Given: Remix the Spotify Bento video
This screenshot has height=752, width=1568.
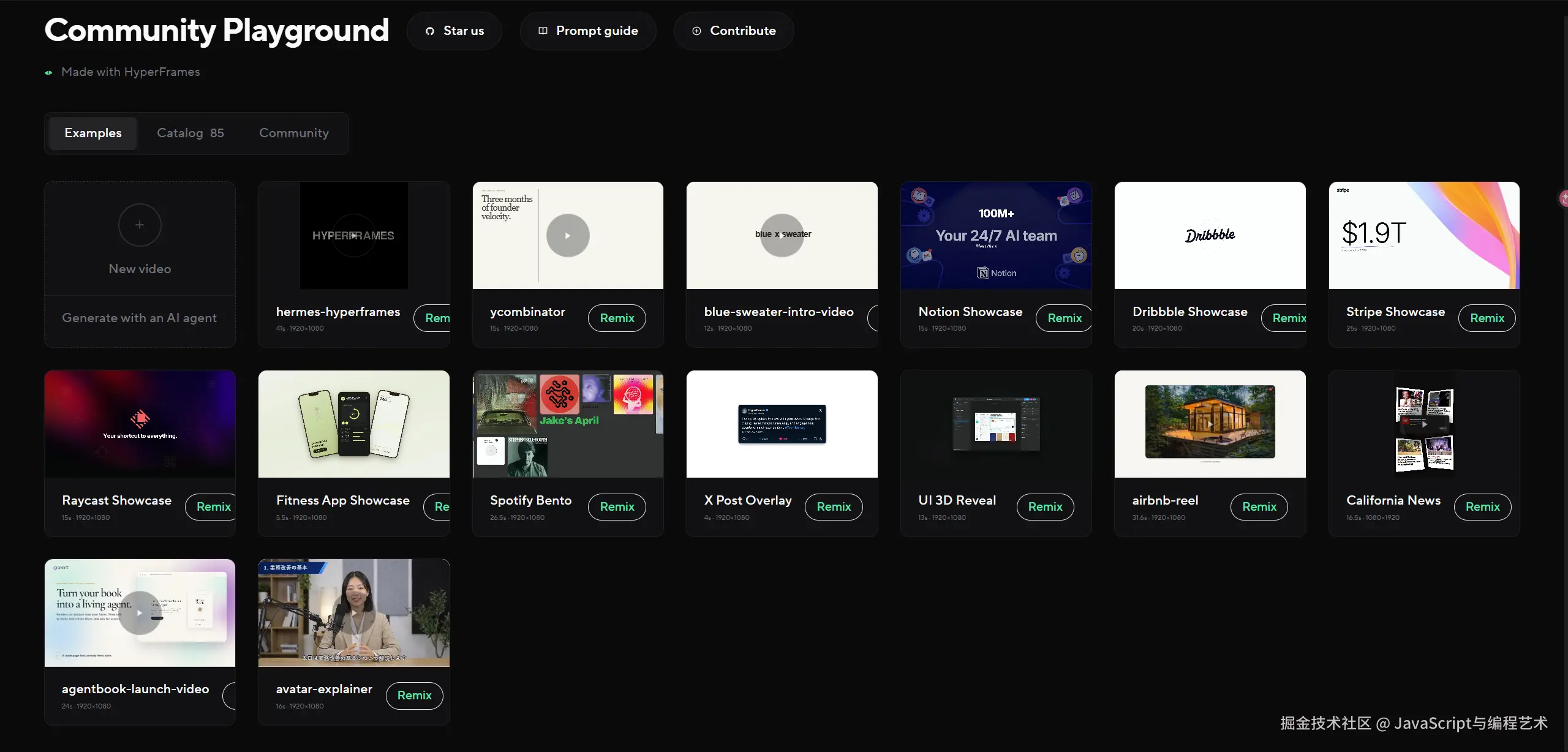Looking at the screenshot, I should [x=617, y=506].
